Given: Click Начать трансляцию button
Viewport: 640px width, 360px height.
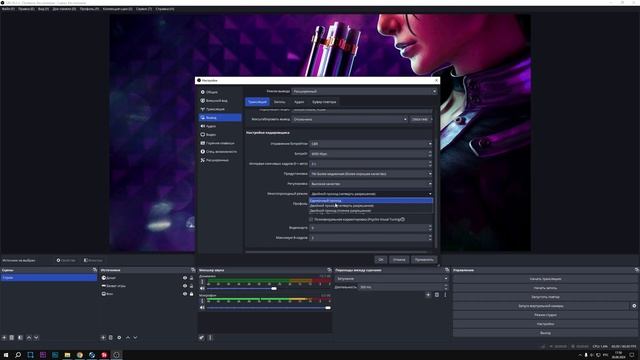Looking at the screenshot, I should point(545,279).
